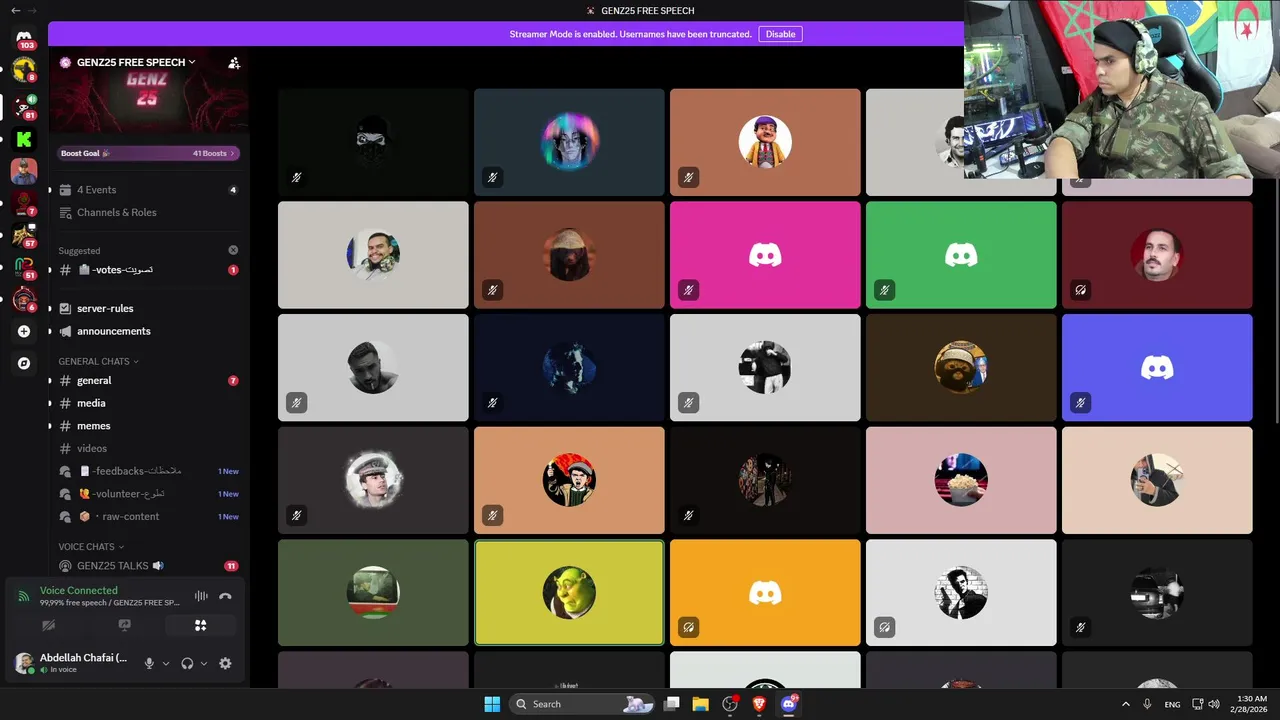
Task: Expand the Boost Goal 41 Boosts bar
Action: click(148, 153)
